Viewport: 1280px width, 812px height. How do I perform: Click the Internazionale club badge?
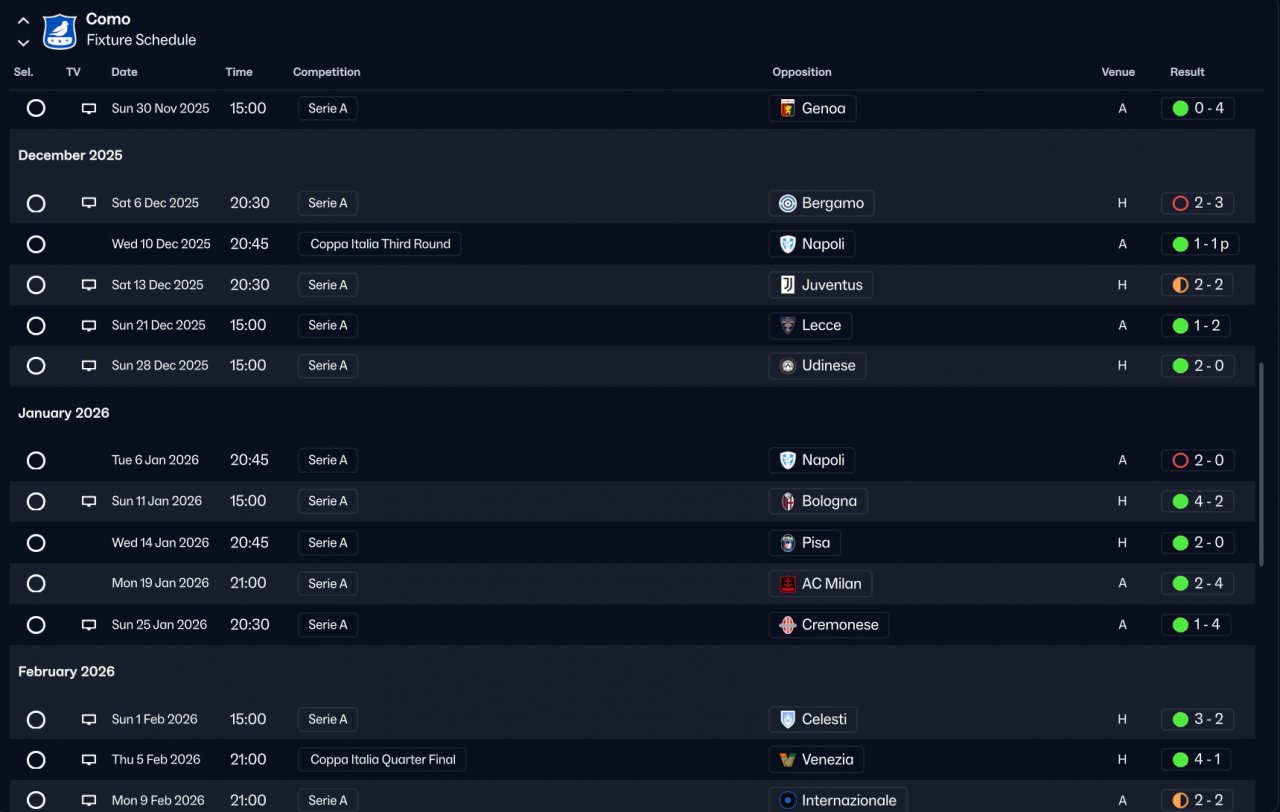(x=788, y=800)
